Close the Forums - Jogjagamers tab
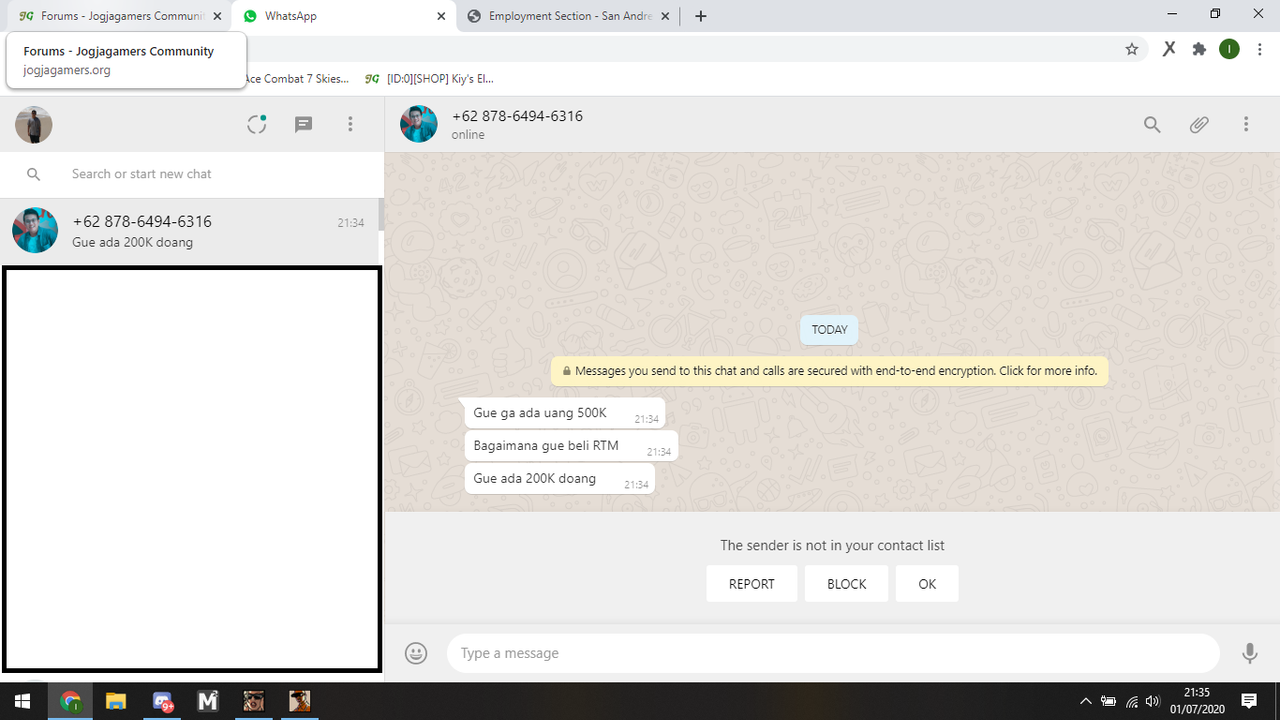Screen dimensions: 1280x720 coord(217,16)
